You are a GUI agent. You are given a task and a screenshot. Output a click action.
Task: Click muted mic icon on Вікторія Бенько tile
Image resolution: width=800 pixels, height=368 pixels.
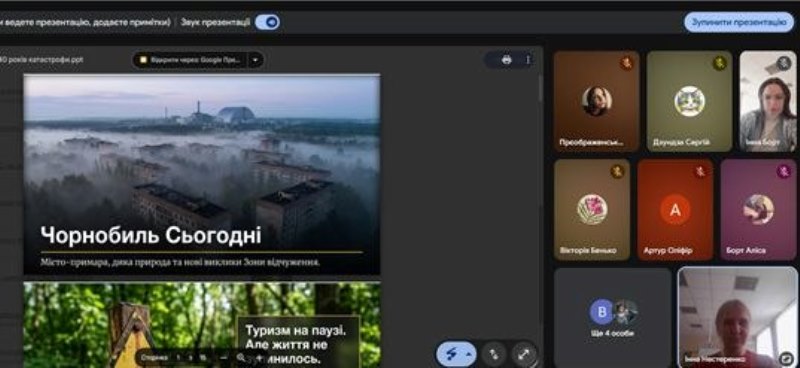point(617,171)
